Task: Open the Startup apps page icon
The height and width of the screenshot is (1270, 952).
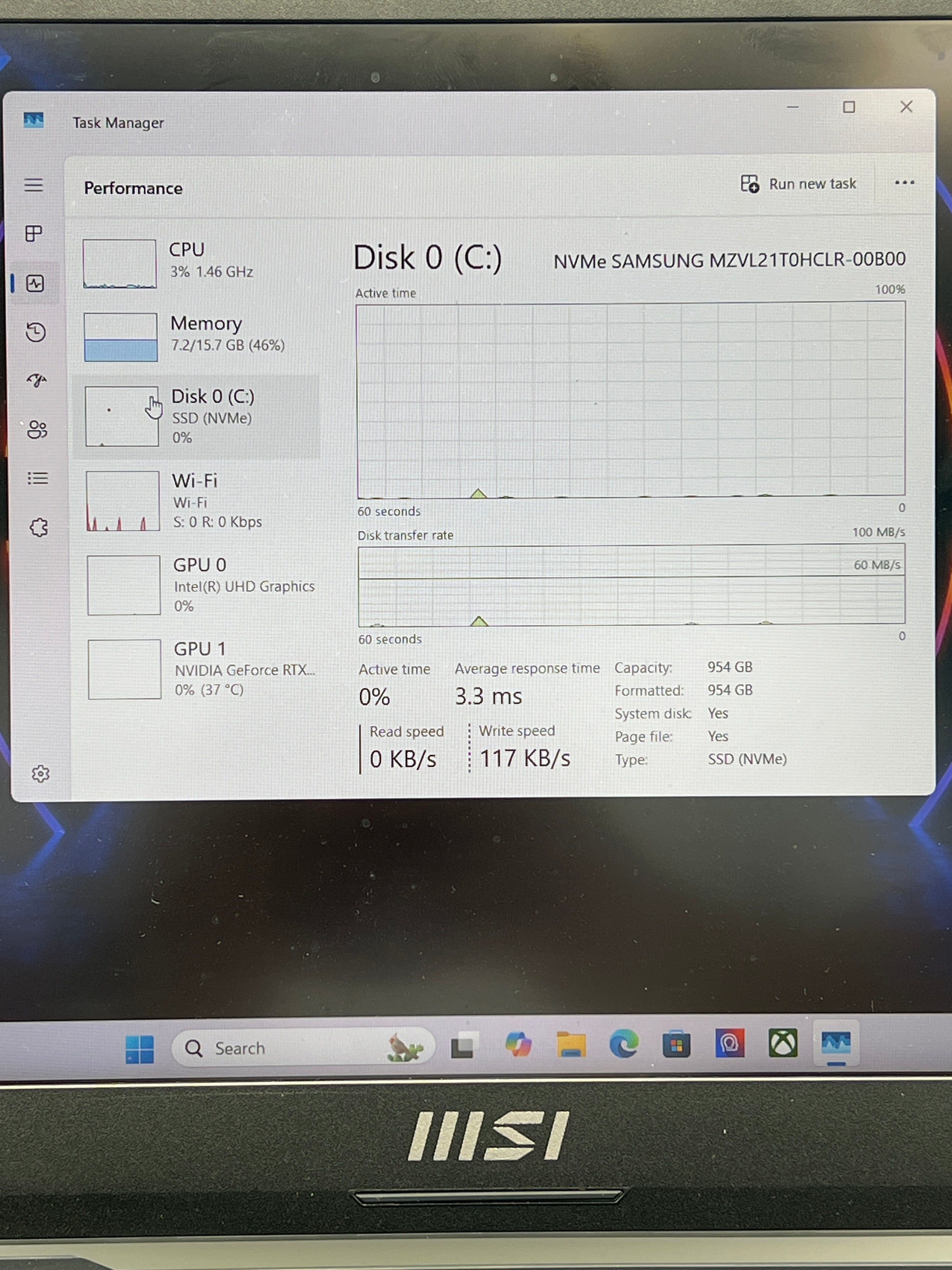Action: [37, 381]
